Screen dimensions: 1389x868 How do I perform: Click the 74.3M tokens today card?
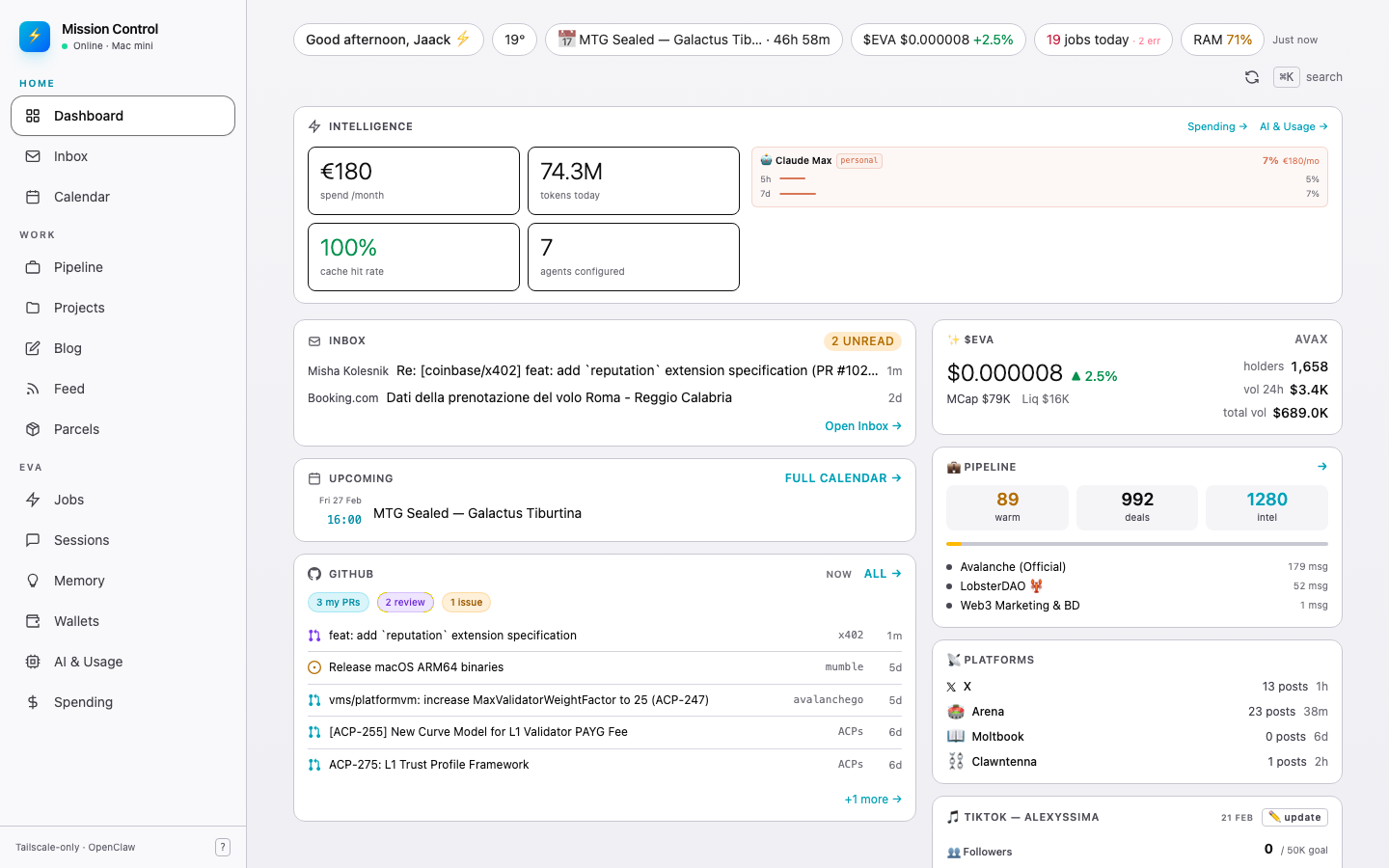(634, 180)
